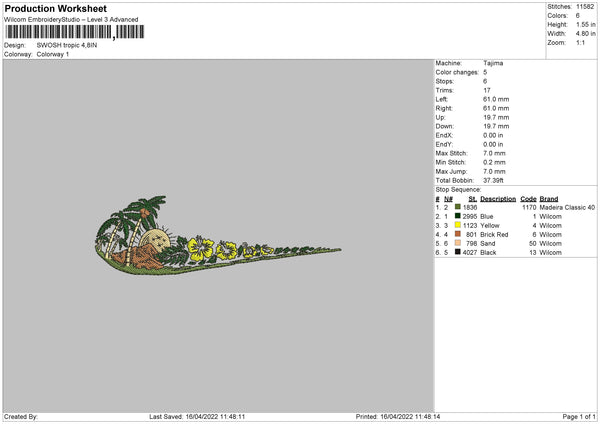This screenshot has height=424, width=600.
Task: Click the Zoom value '1:1'
Action: [580, 42]
